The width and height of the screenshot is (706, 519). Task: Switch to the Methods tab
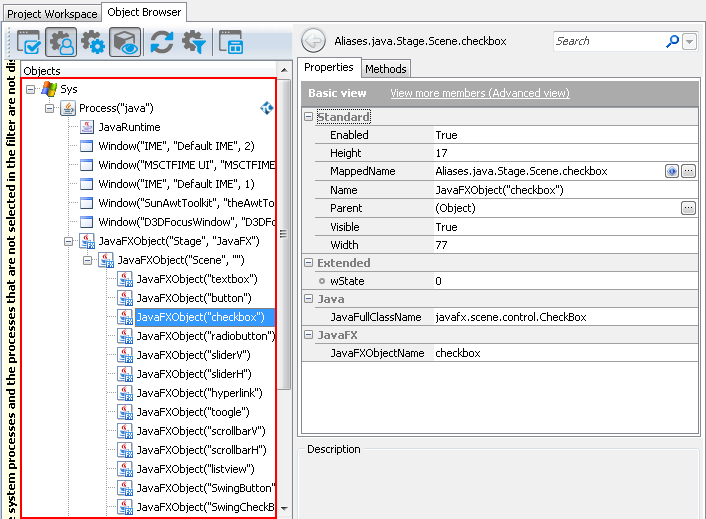tap(385, 69)
